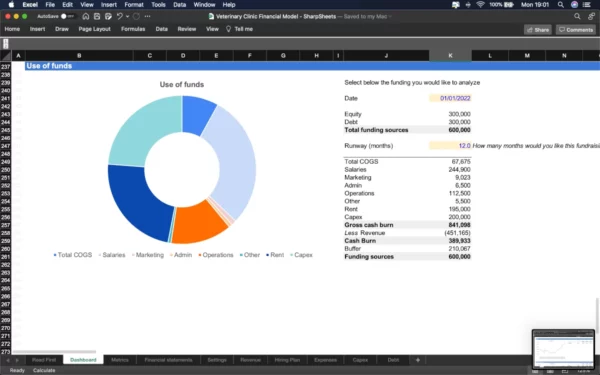Viewport: 600px width, 375px height.
Task: Select the Runway months cell showing 12.0
Action: [x=450, y=146]
